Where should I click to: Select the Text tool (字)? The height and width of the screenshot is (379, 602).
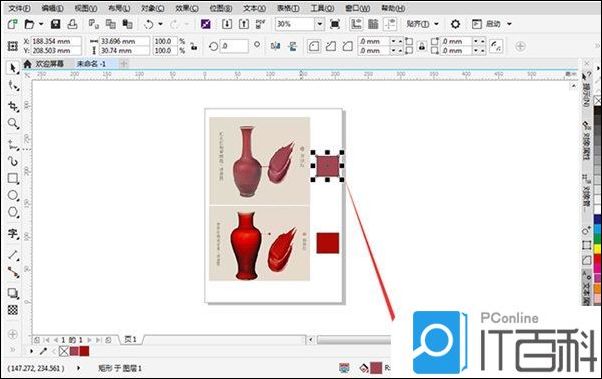click(x=13, y=233)
